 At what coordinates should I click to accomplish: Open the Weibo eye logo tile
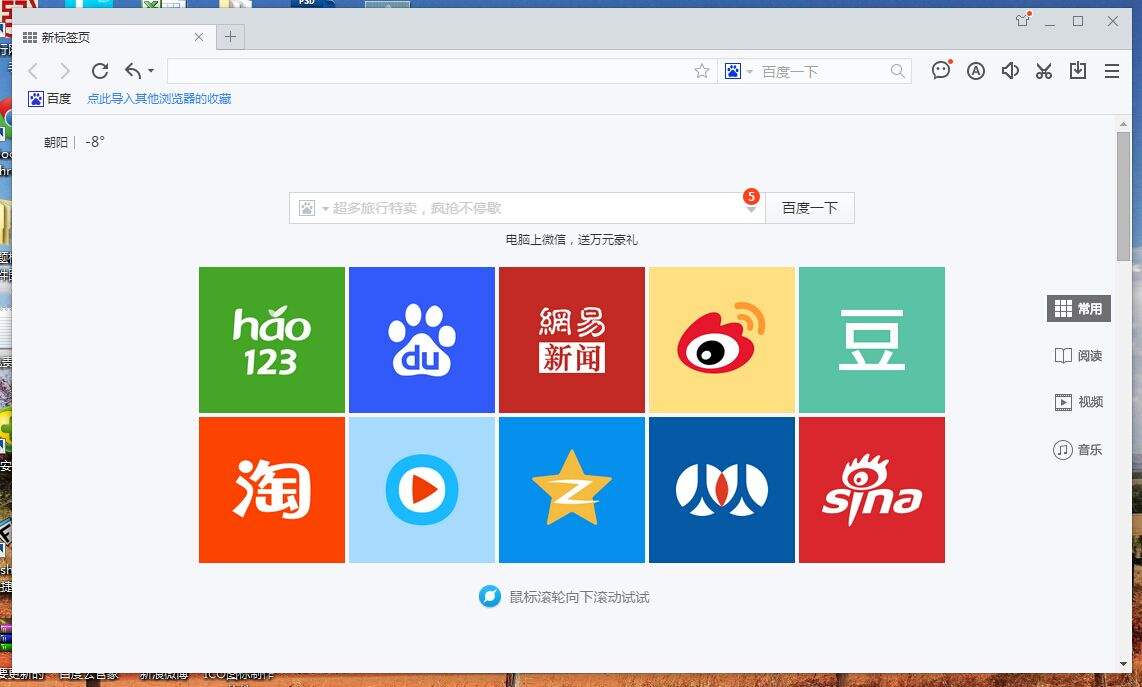722,339
